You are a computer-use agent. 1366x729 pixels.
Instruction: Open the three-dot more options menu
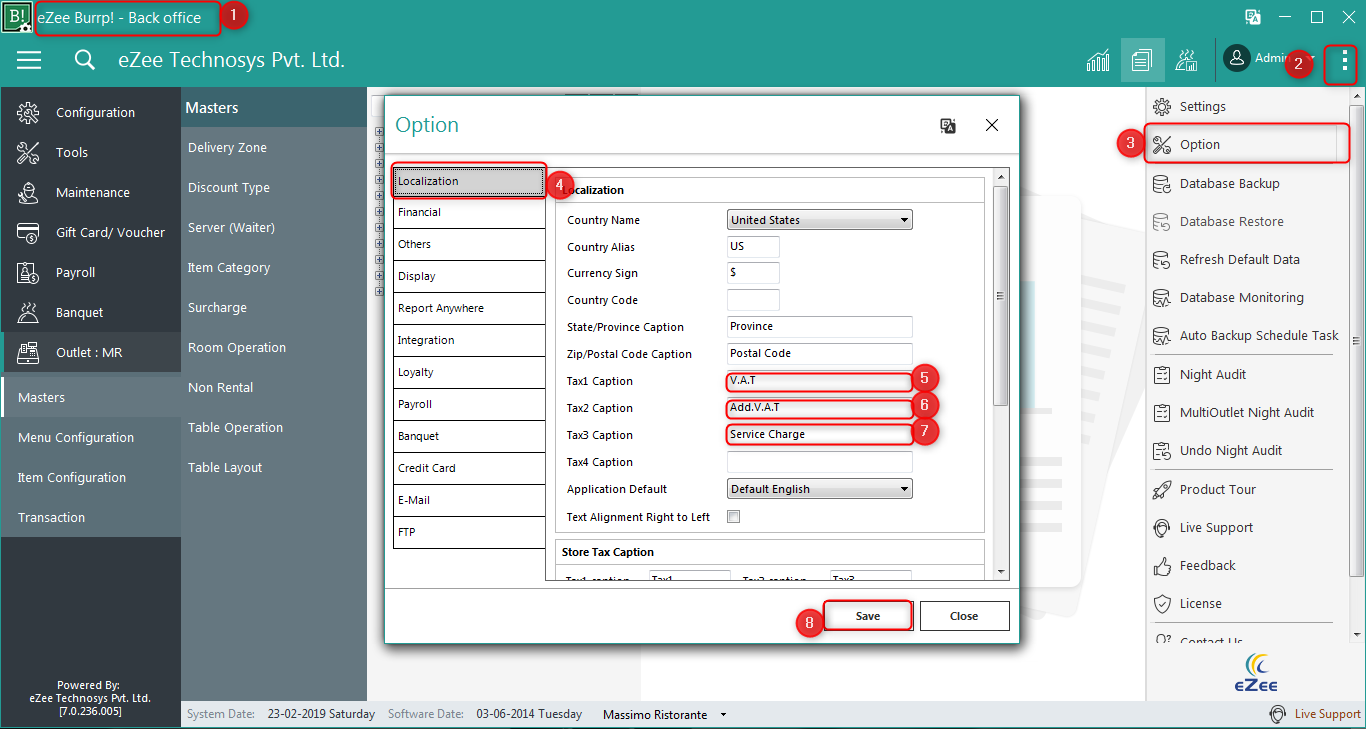pyautogui.click(x=1344, y=61)
